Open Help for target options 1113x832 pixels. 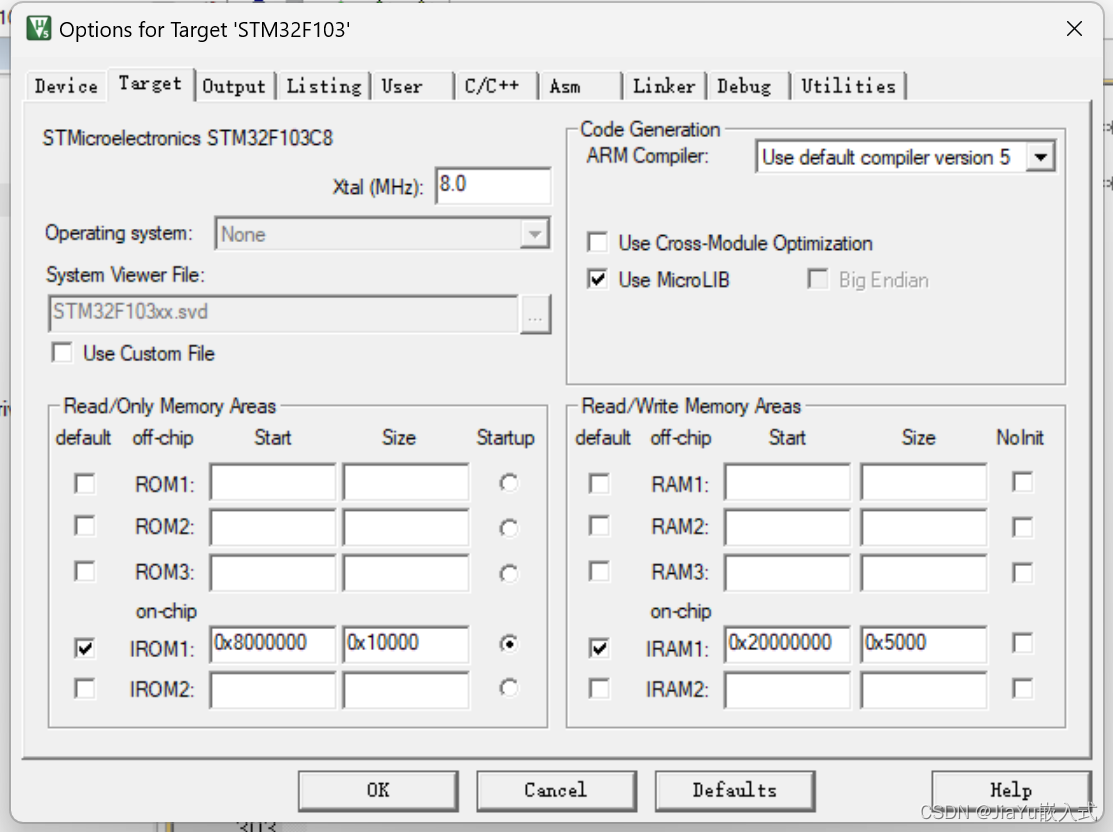(1011, 790)
